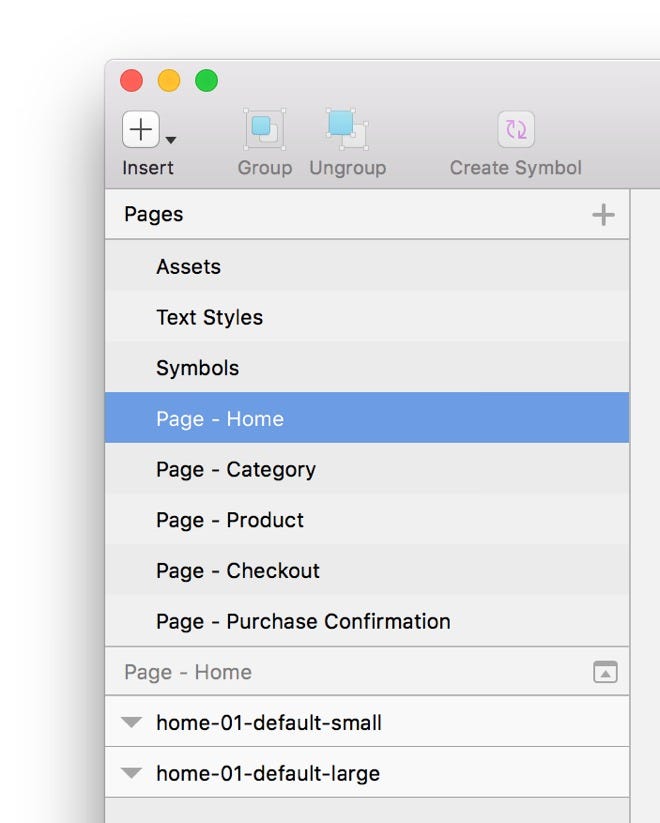
Task: Click the Group toolbar icon
Action: pos(265,129)
